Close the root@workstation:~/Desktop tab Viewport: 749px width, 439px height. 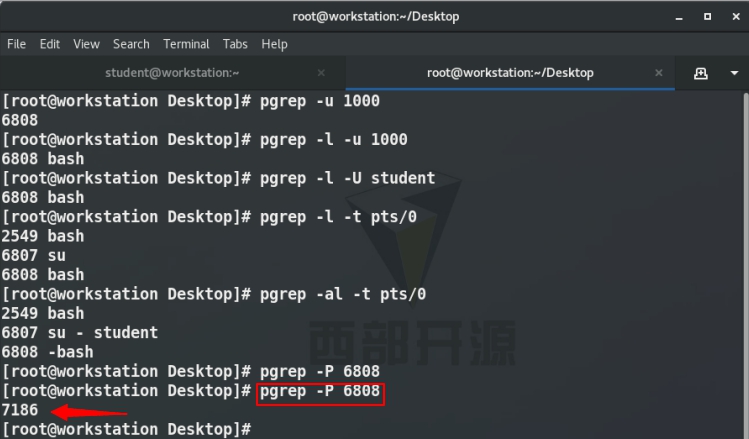pos(659,73)
